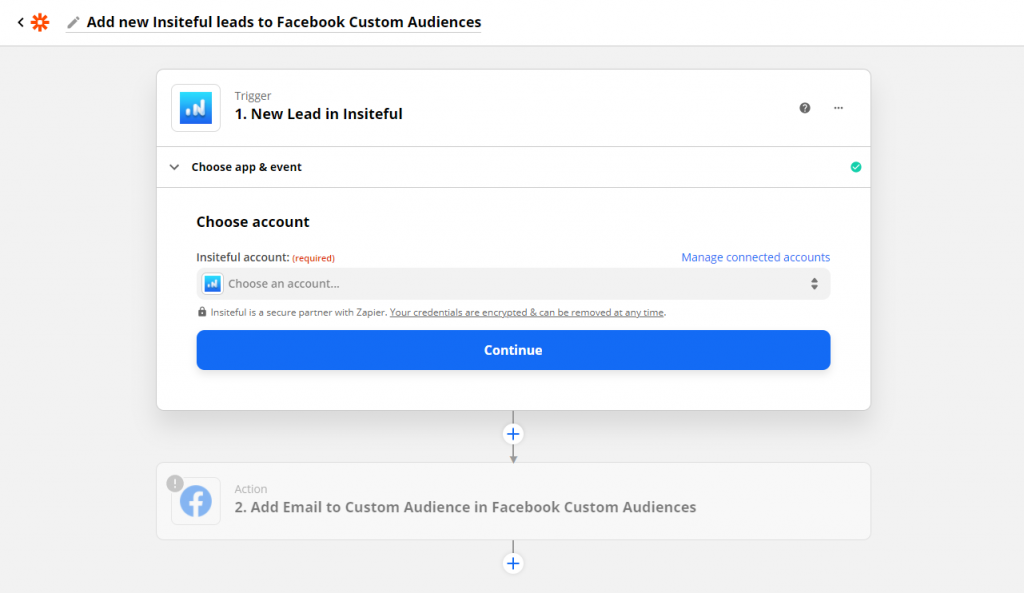1024x593 pixels.
Task: Open help for the trigger step
Action: click(x=805, y=108)
